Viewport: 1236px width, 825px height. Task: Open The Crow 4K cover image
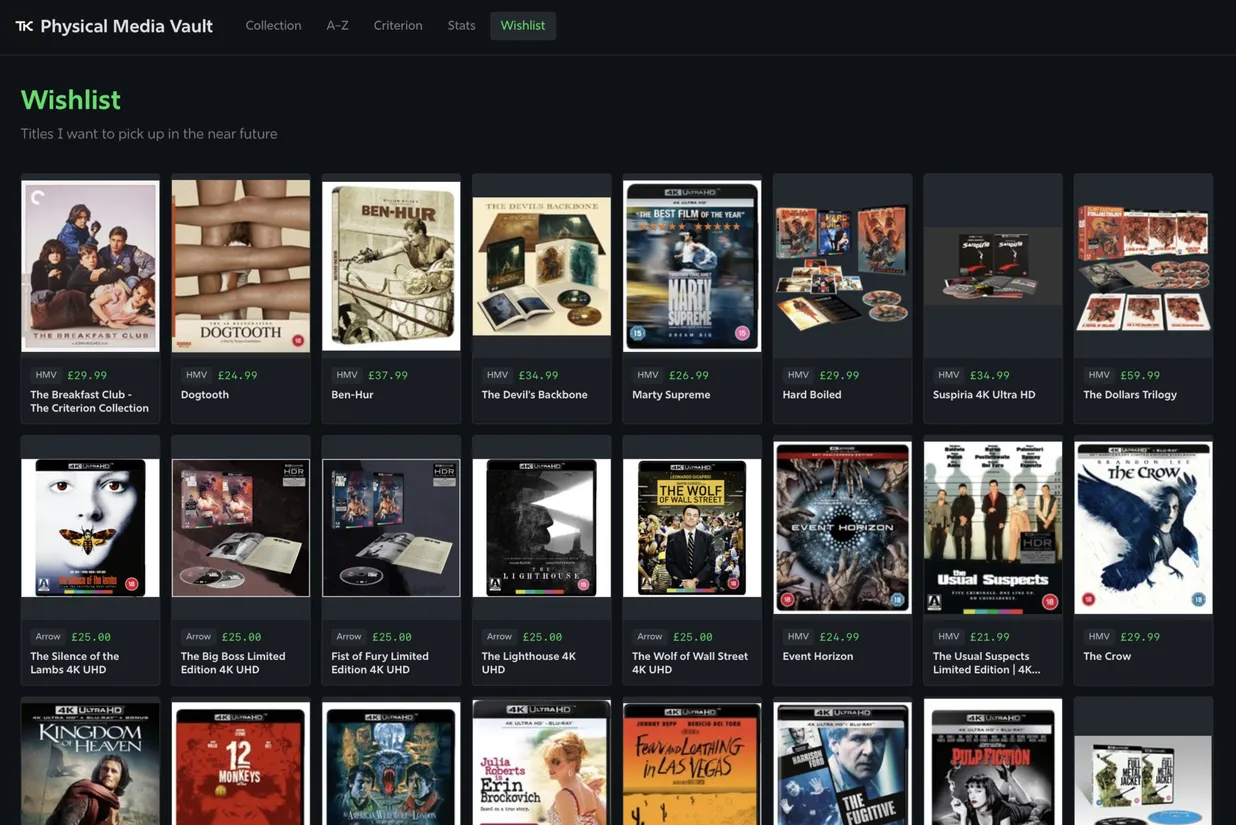(x=1143, y=527)
